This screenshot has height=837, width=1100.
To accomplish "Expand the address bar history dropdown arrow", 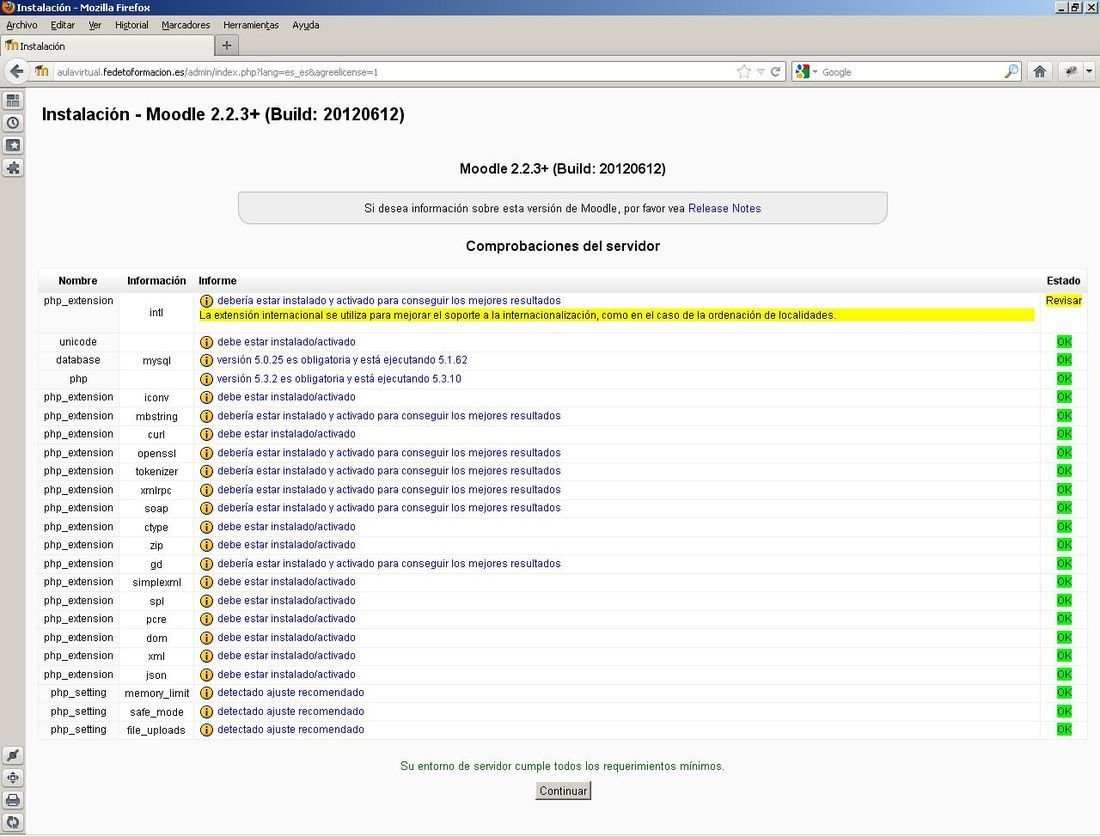I will pos(760,72).
